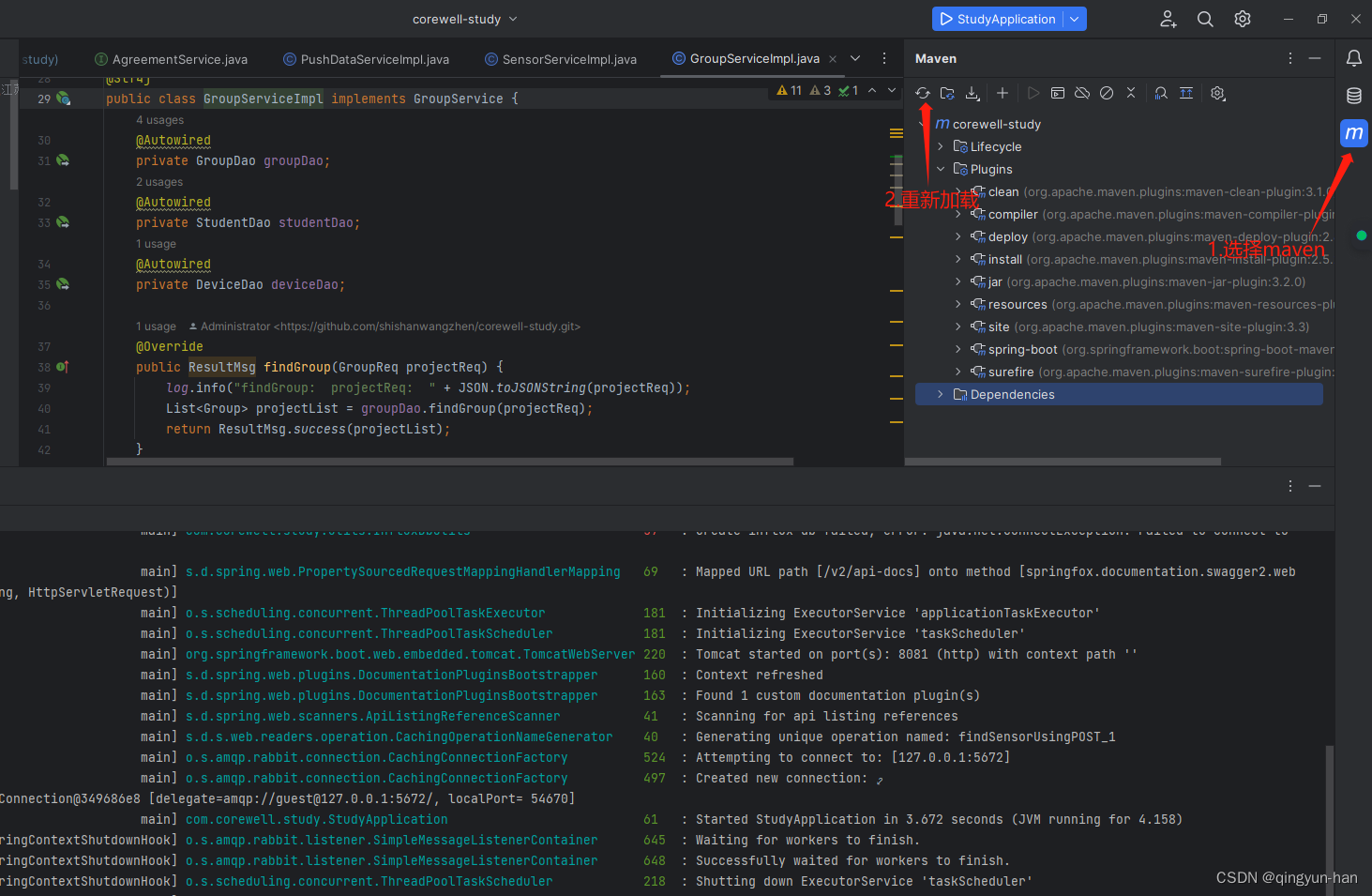Open Search Everywhere magnifier
This screenshot has height=896, width=1372.
[1205, 19]
